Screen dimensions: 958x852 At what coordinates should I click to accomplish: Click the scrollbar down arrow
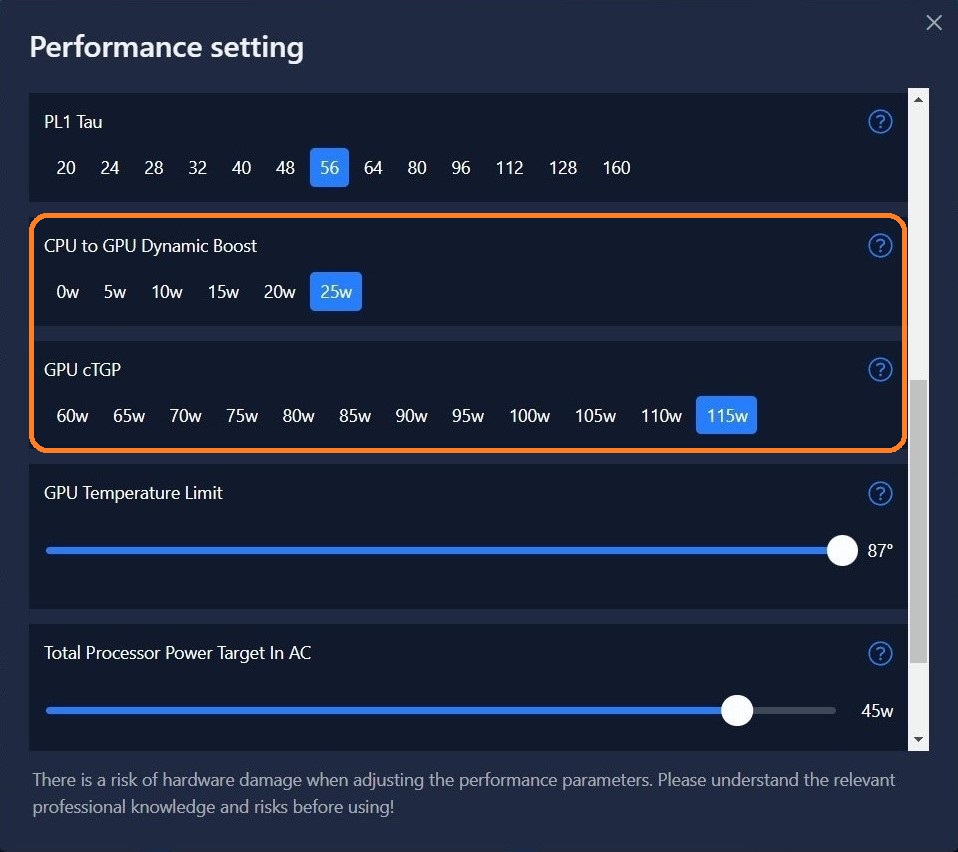coord(918,740)
